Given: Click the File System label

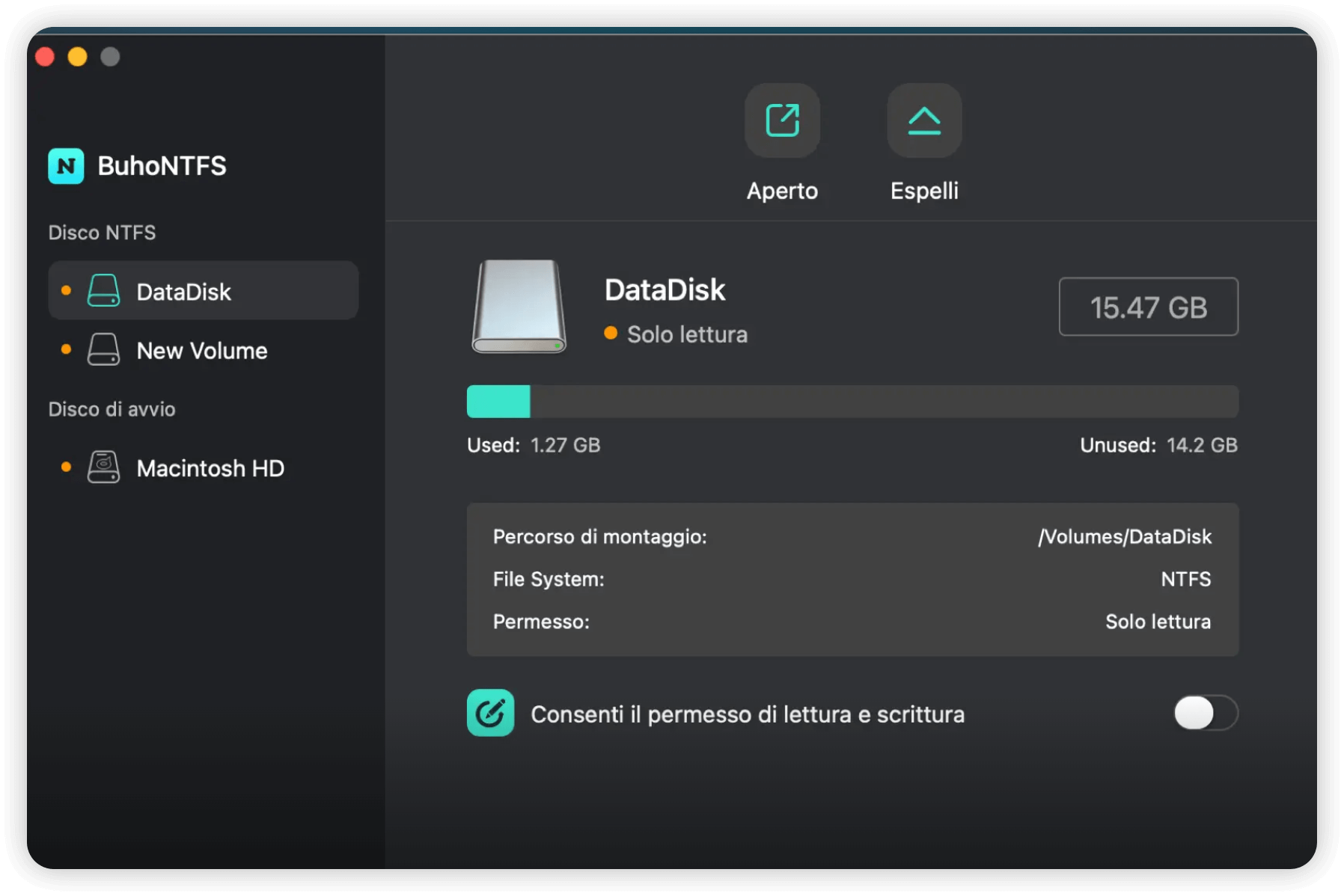Looking at the screenshot, I should pos(549,579).
